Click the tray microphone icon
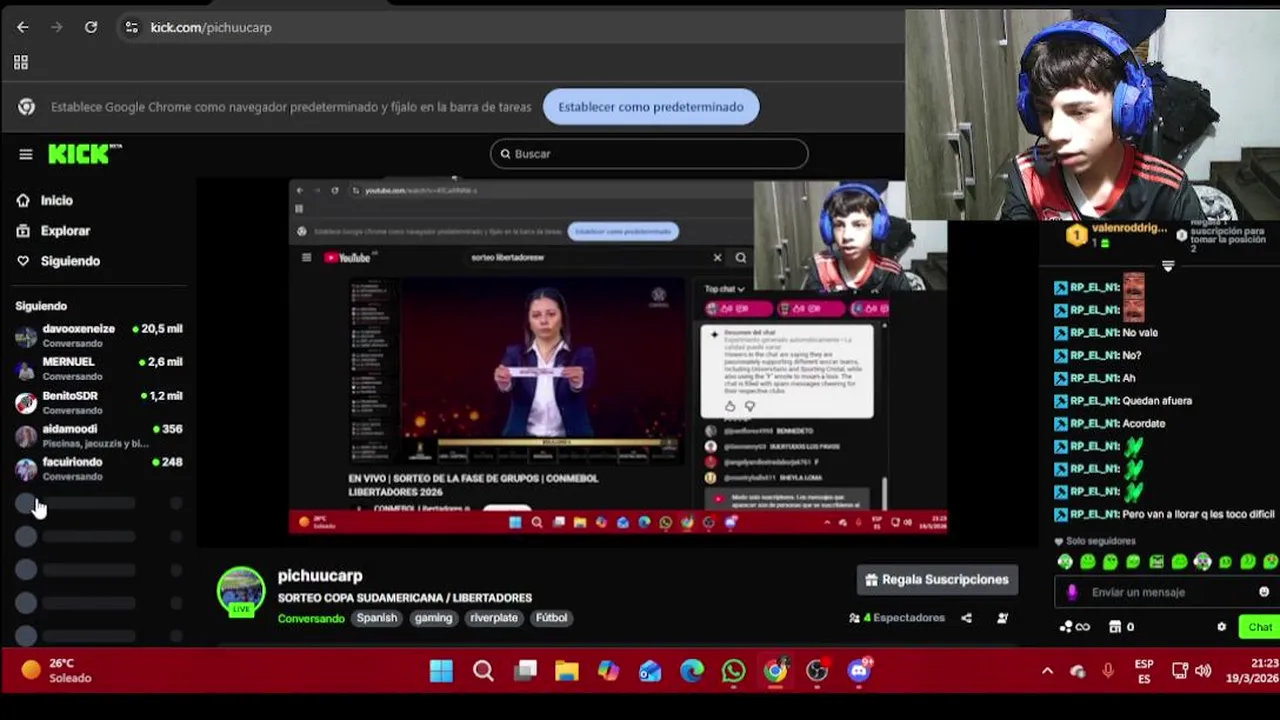The width and height of the screenshot is (1280, 720). 1108,671
